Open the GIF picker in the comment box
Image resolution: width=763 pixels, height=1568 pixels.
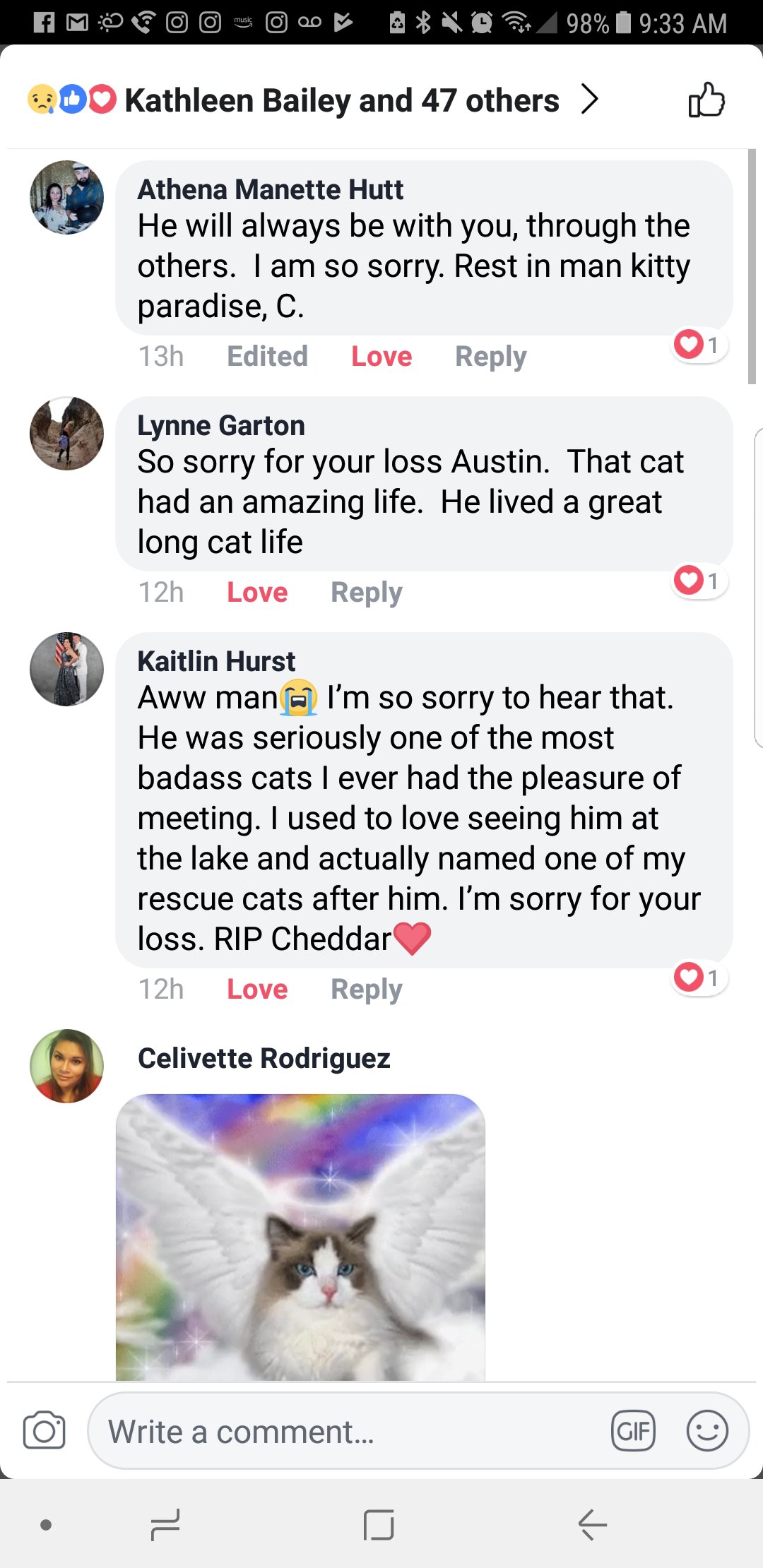(633, 1431)
